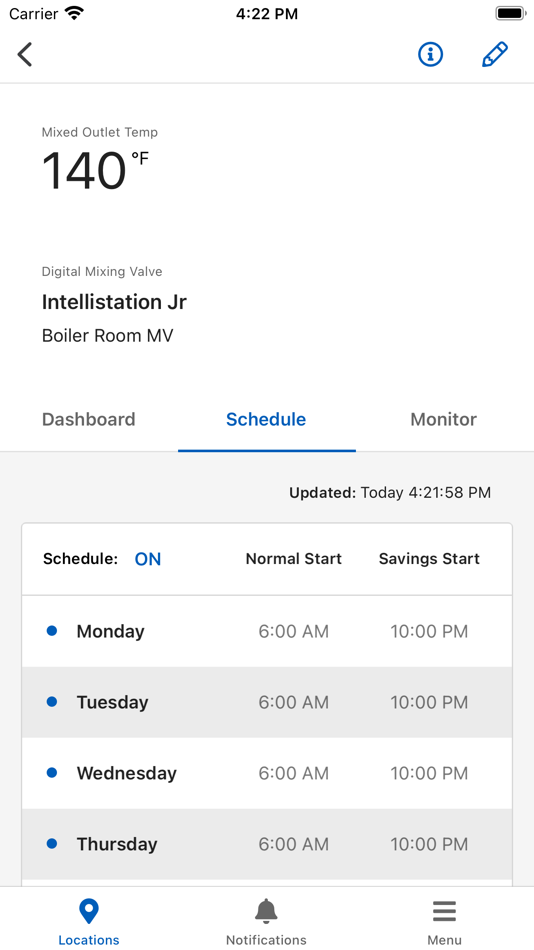Image resolution: width=534 pixels, height=950 pixels.
Task: Tap the pencil edit icon
Action: [495, 55]
